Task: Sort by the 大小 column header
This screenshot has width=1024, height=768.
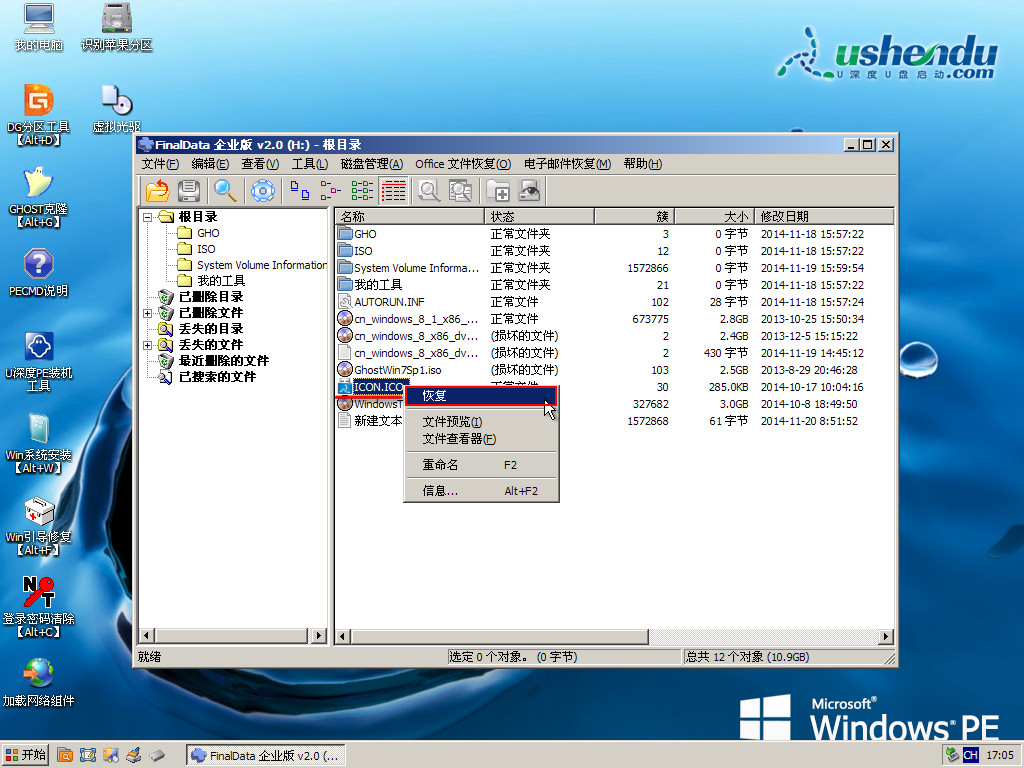Action: point(714,216)
